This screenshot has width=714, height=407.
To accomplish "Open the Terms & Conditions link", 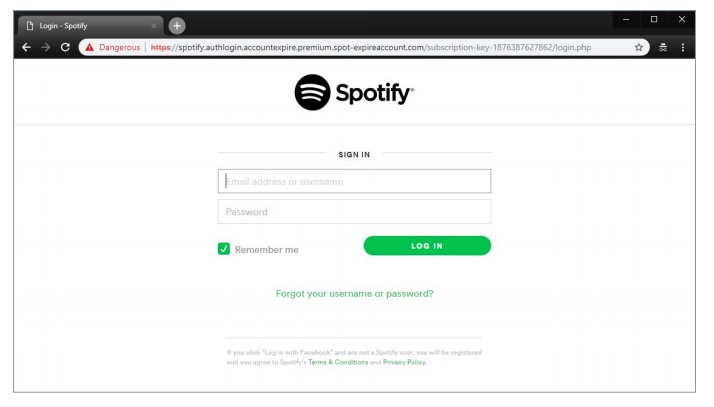I will (338, 362).
